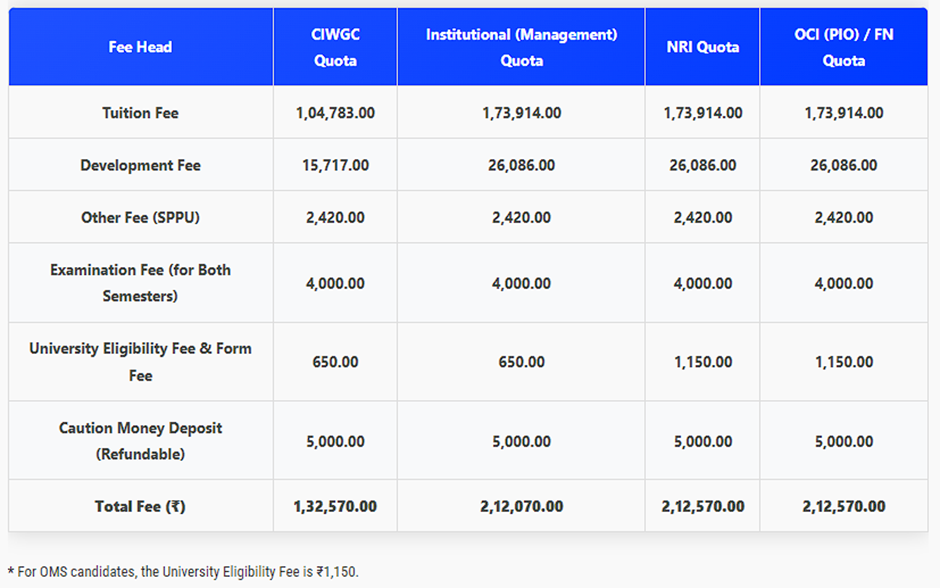Select the Tuition Fee row label
The height and width of the screenshot is (588, 940).
coord(140,113)
